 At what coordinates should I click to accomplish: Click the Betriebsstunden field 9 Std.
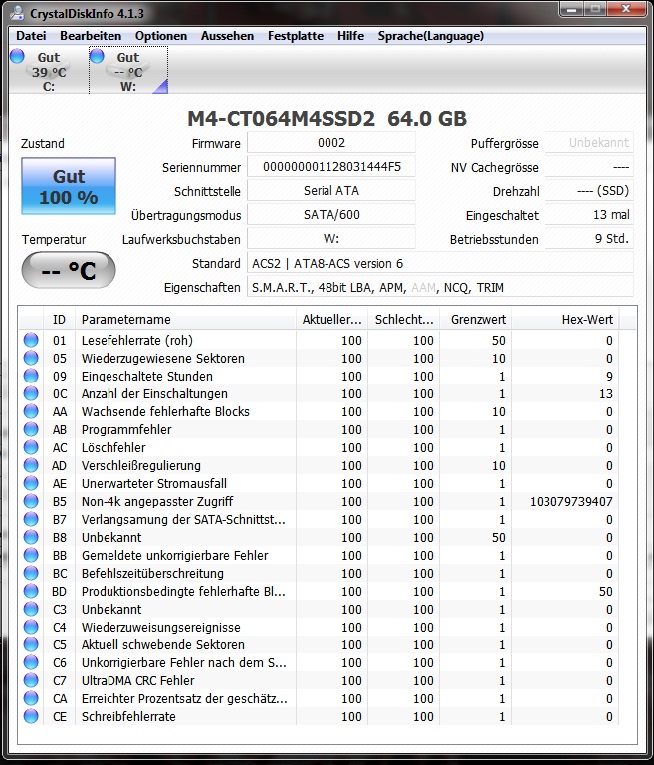pyautogui.click(x=589, y=239)
